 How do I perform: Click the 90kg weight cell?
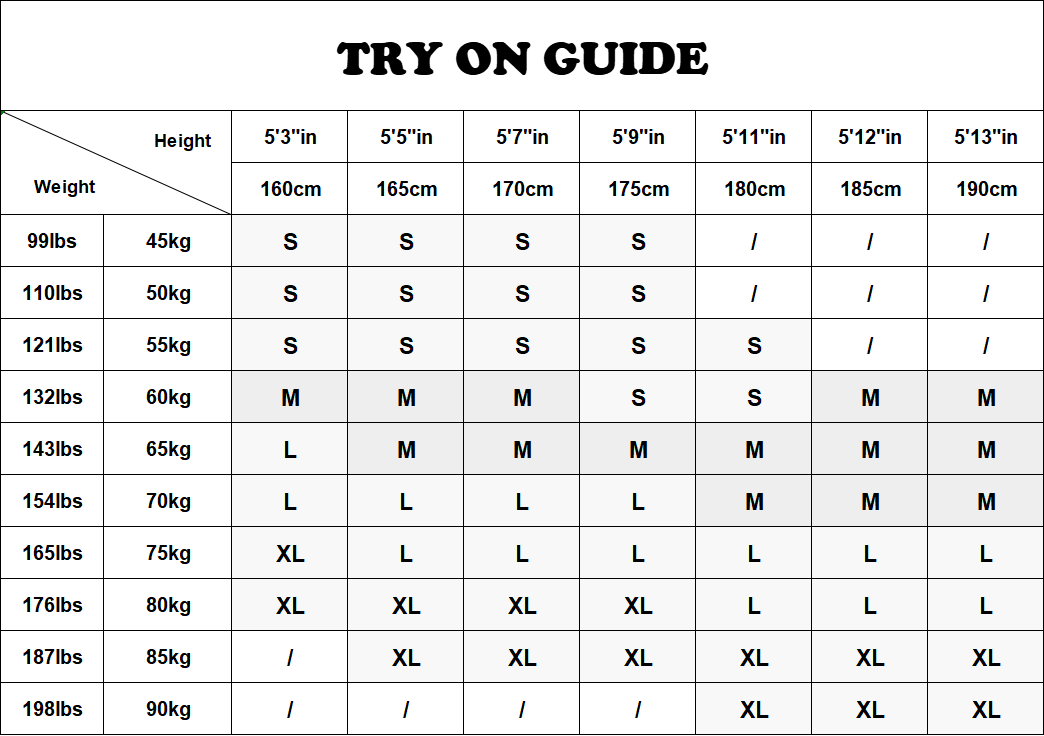pos(168,709)
